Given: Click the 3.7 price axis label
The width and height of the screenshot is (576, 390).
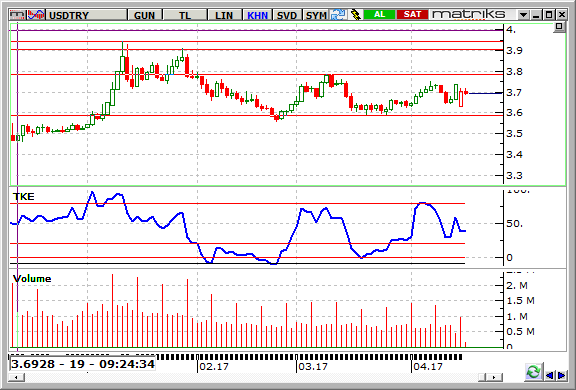Looking at the screenshot, I should [x=514, y=93].
